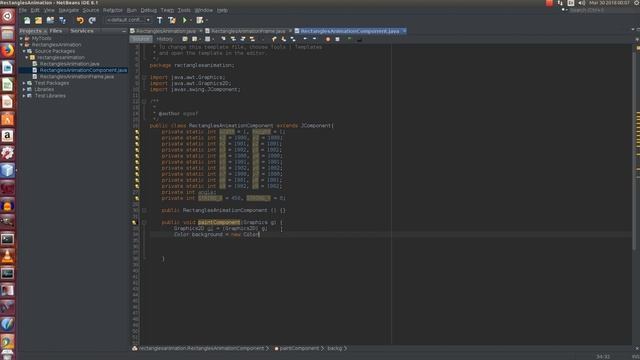
Task: Collapse the Source Packages node
Action: tap(24, 51)
